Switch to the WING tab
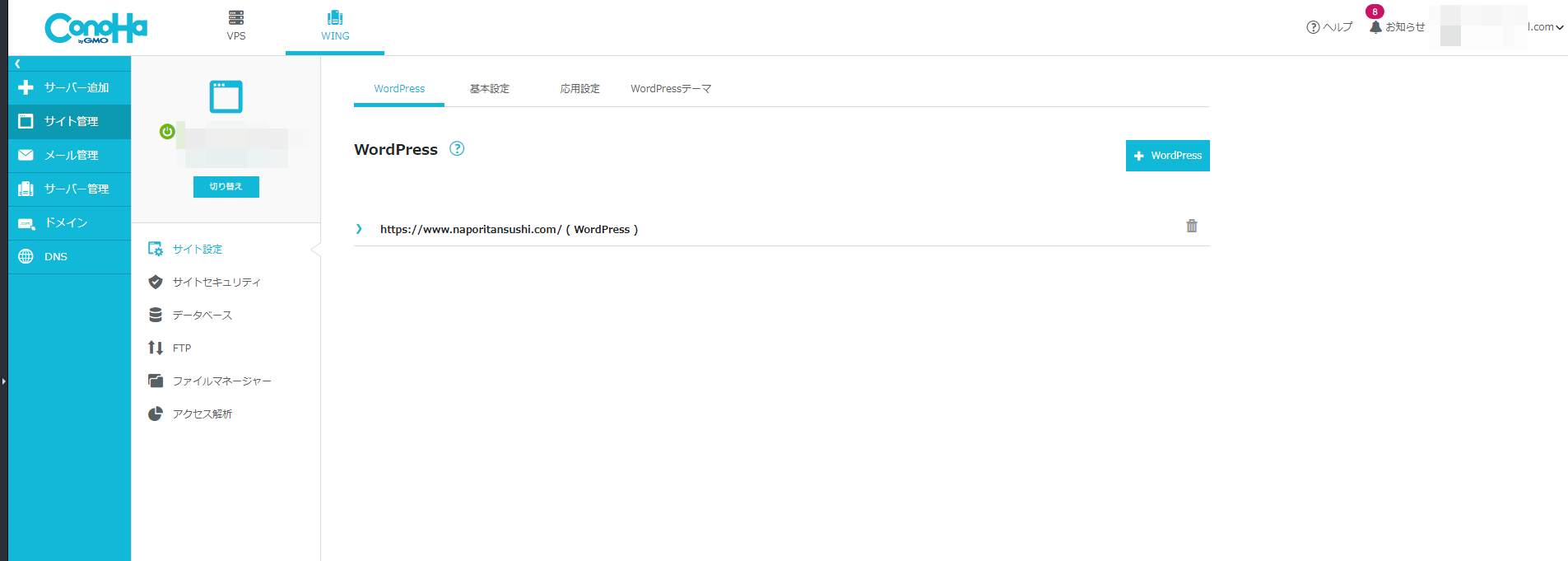Image resolution: width=1568 pixels, height=561 pixels. (335, 27)
